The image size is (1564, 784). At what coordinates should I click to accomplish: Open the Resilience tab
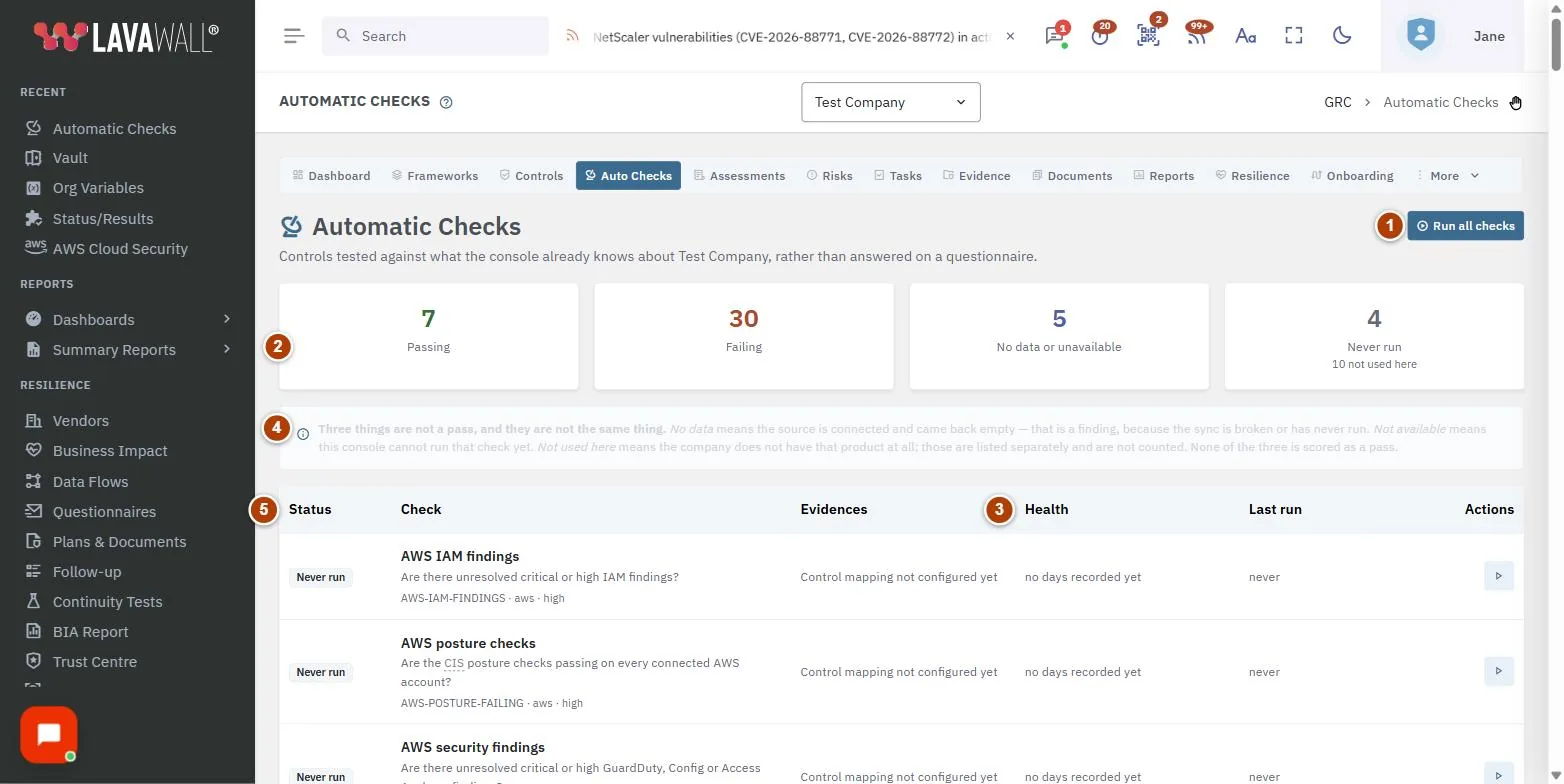click(x=1253, y=175)
